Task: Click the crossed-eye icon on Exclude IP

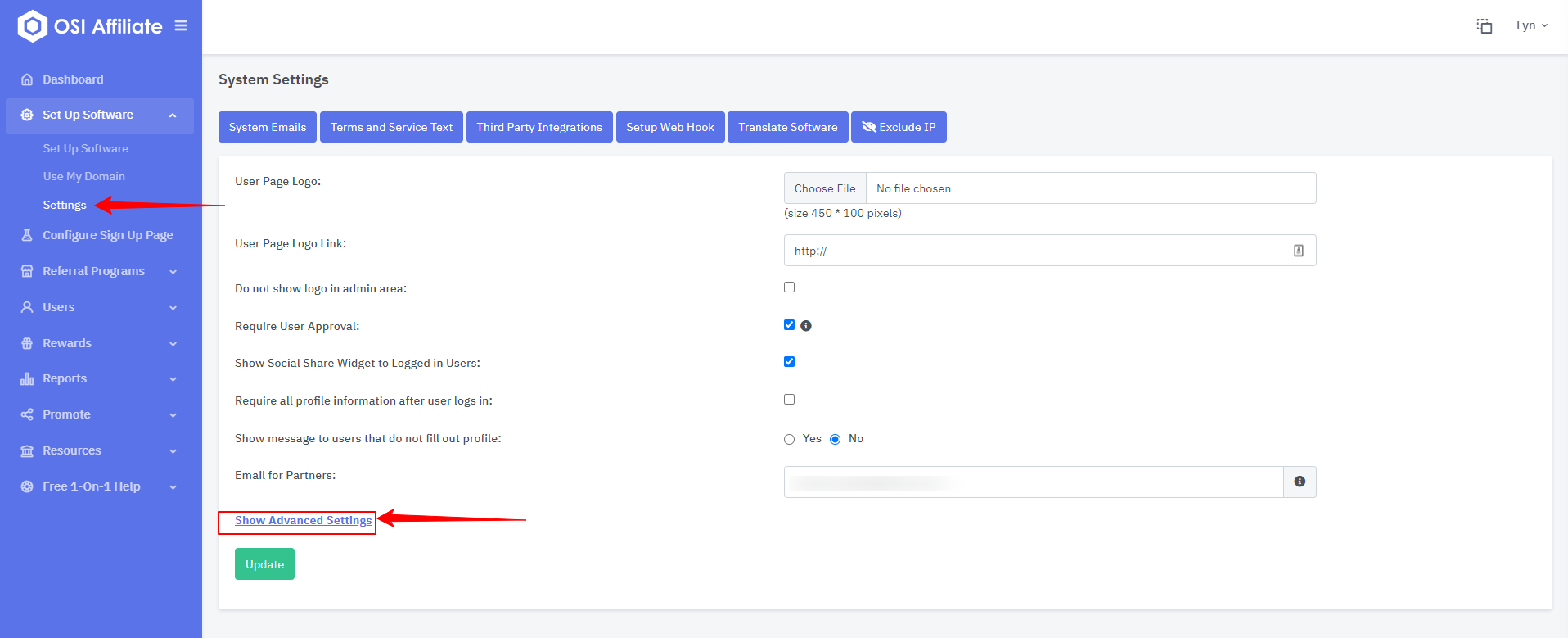Action: 869,127
